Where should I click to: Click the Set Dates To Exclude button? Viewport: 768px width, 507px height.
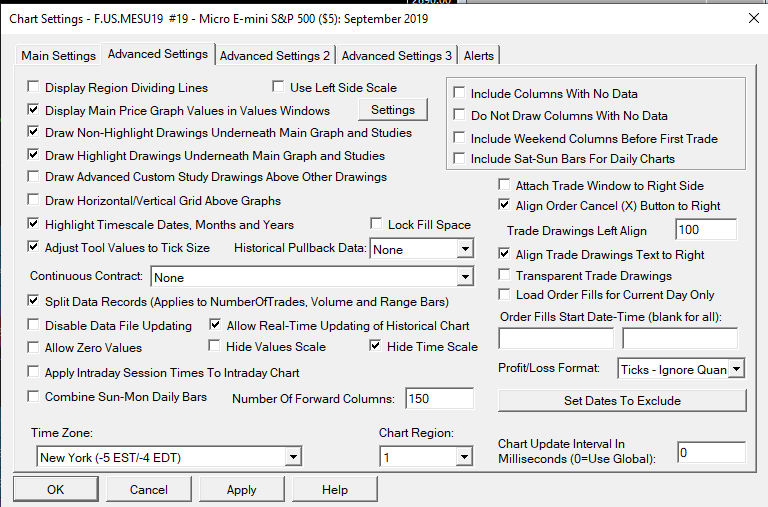[x=622, y=401]
